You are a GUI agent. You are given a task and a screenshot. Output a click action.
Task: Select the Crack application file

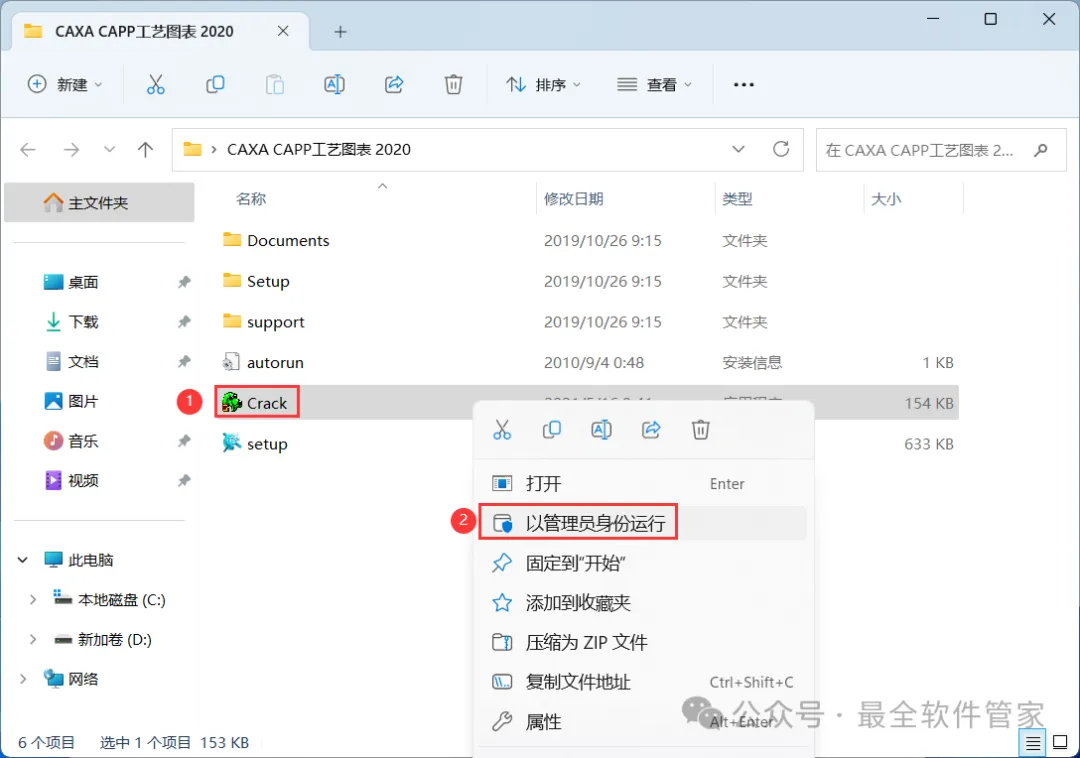coord(267,403)
